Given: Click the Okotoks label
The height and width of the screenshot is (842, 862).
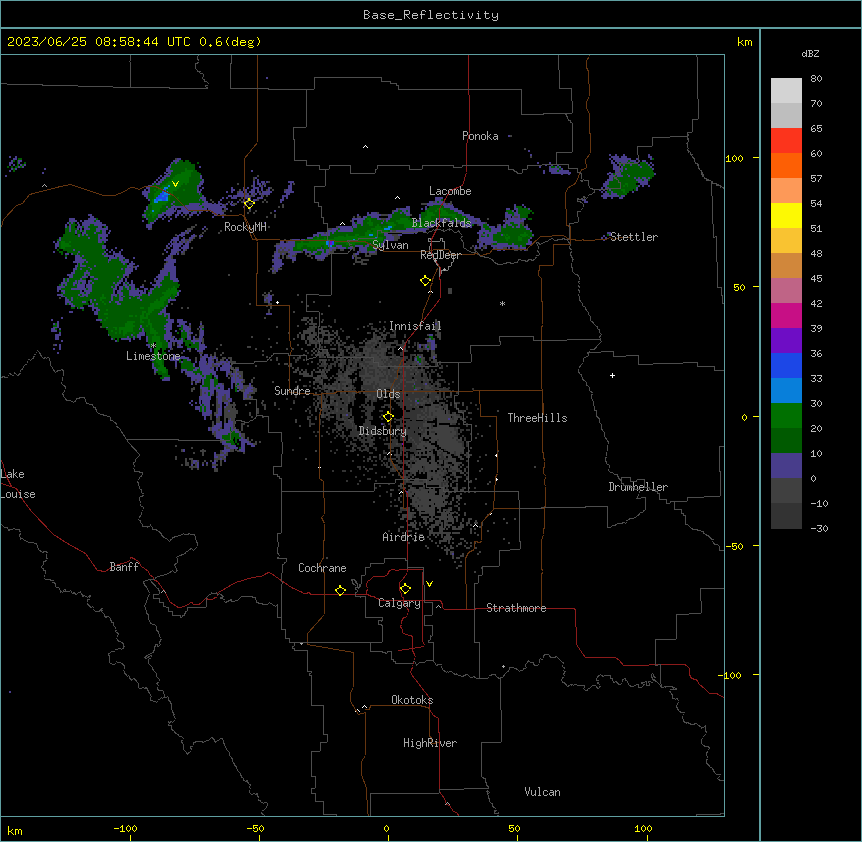Looking at the screenshot, I should 412,700.
